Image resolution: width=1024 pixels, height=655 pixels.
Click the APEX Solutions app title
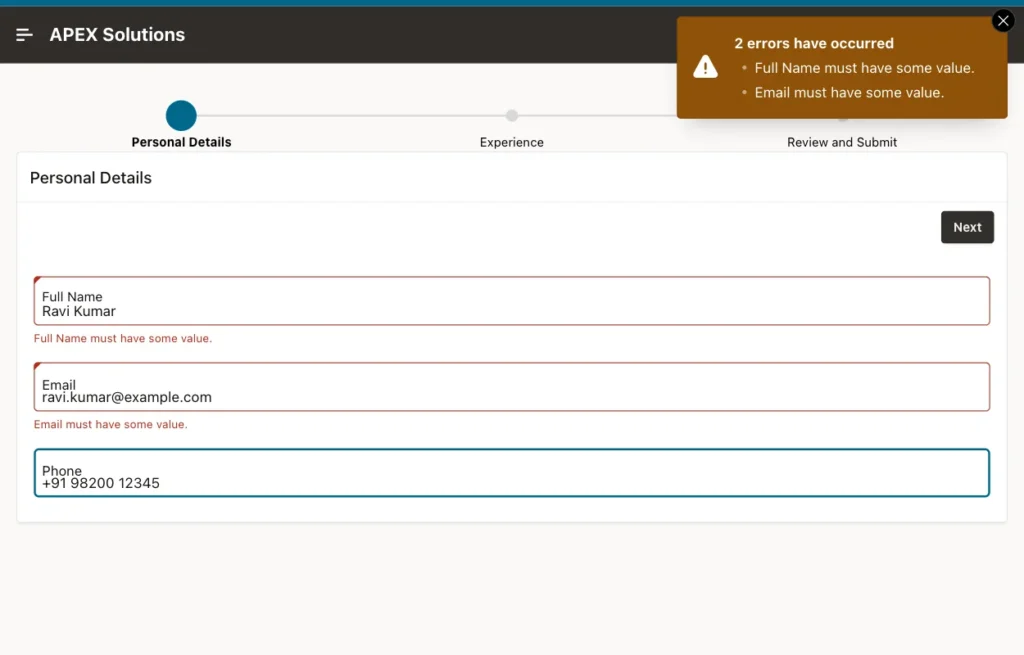pyautogui.click(x=117, y=35)
